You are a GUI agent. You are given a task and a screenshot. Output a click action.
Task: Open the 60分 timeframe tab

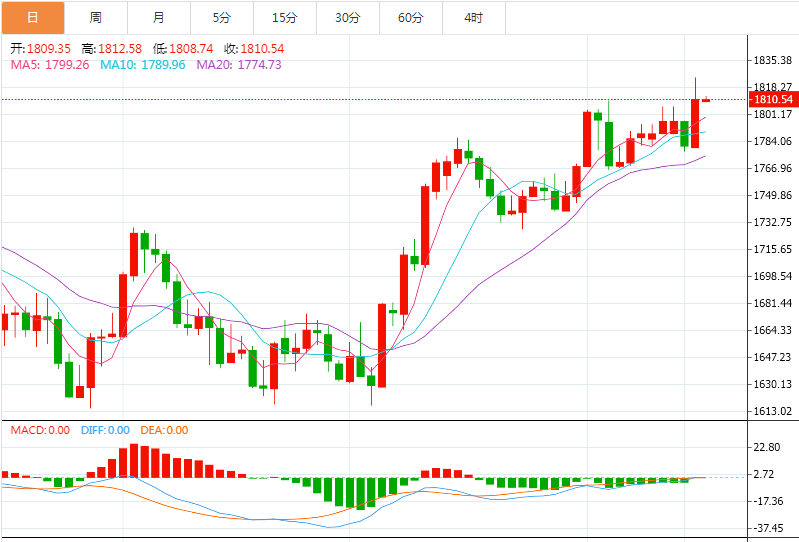(411, 18)
